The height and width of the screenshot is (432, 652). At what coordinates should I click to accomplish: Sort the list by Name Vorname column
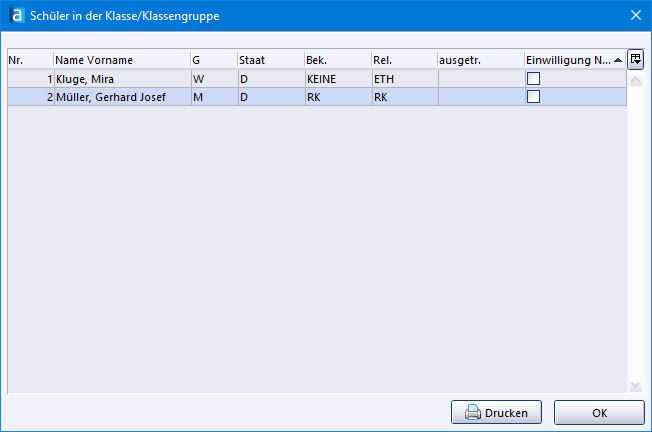tap(121, 60)
